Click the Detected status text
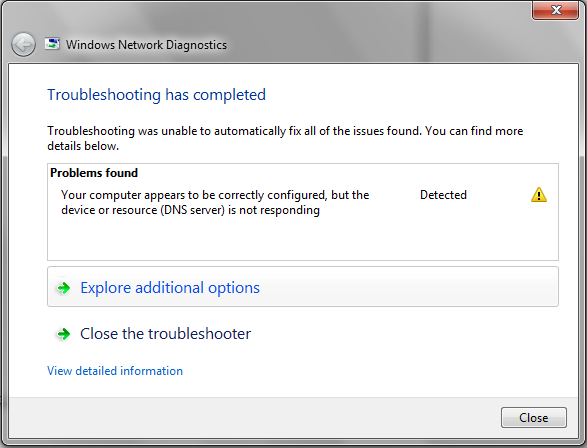587x448 pixels. pyautogui.click(x=443, y=195)
